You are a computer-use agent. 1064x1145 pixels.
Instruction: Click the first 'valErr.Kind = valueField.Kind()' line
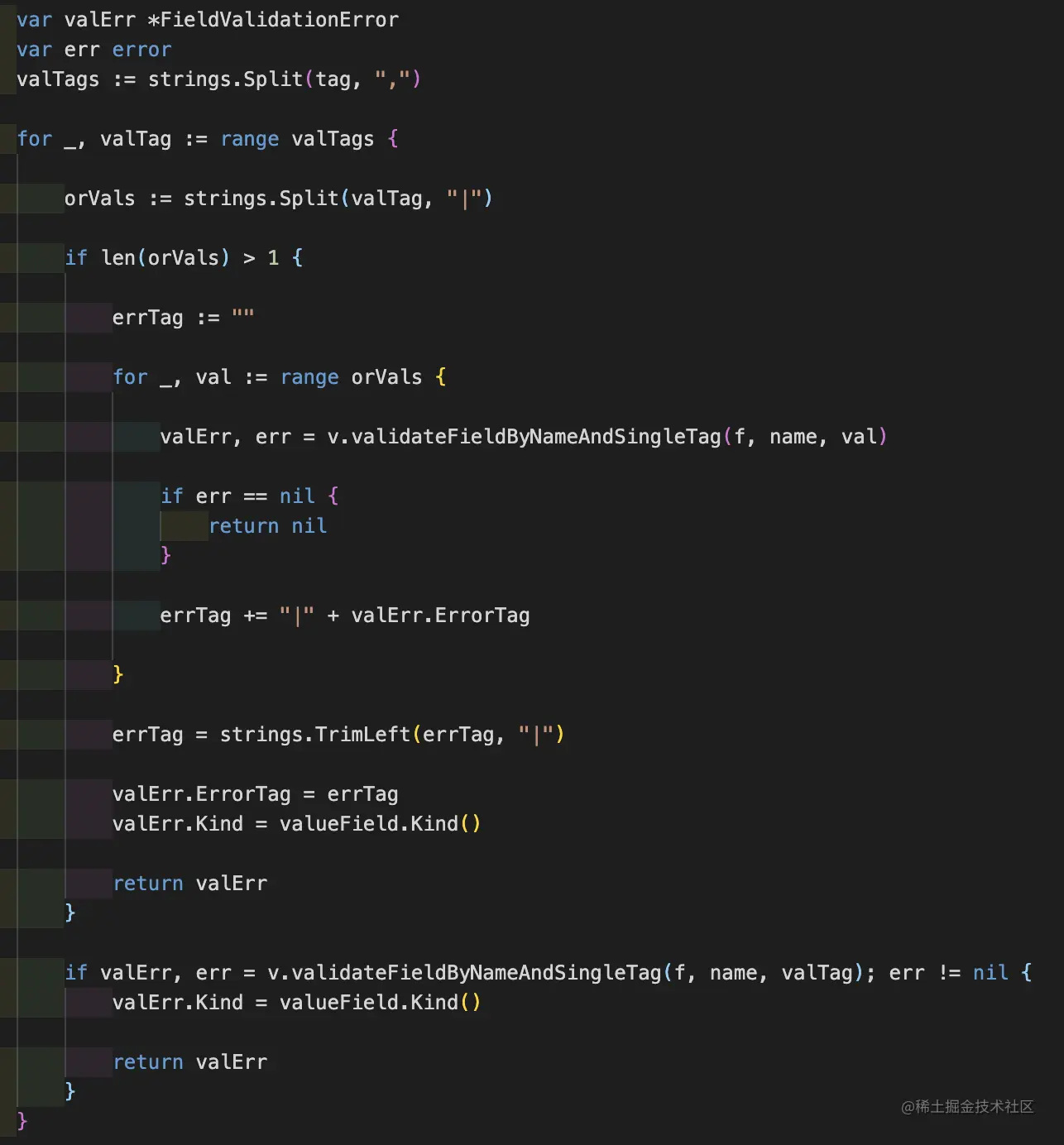[297, 824]
